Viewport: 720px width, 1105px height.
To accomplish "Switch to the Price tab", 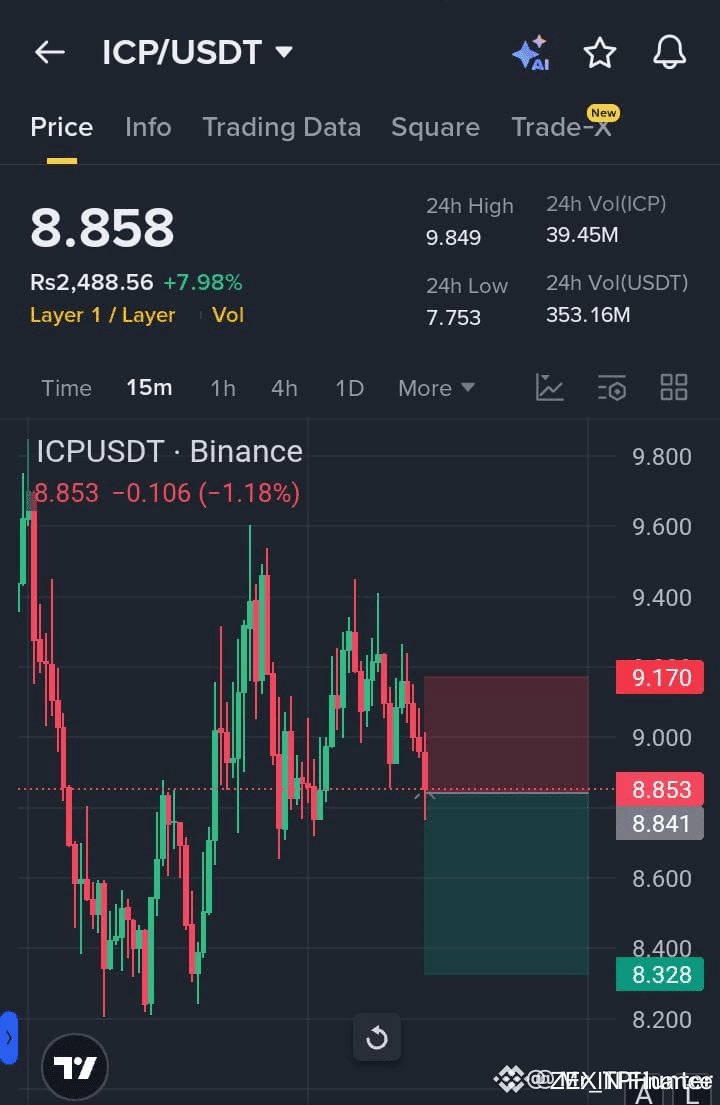I will click(x=62, y=128).
